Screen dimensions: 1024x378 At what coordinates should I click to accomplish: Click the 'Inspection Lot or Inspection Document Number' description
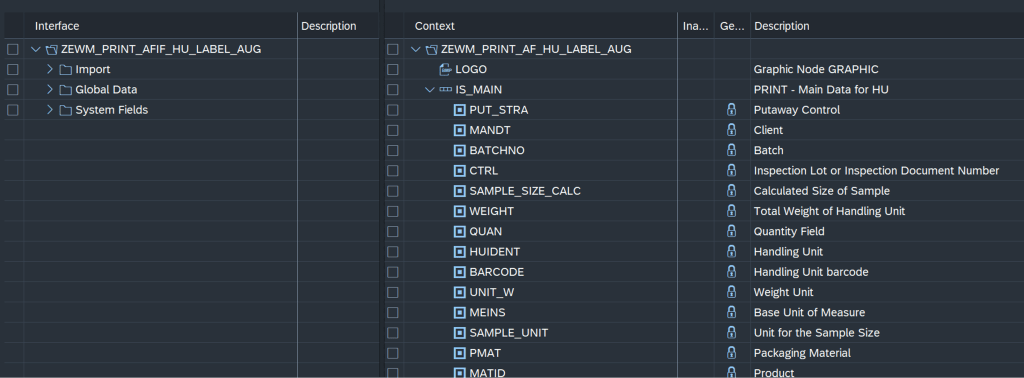tap(876, 171)
